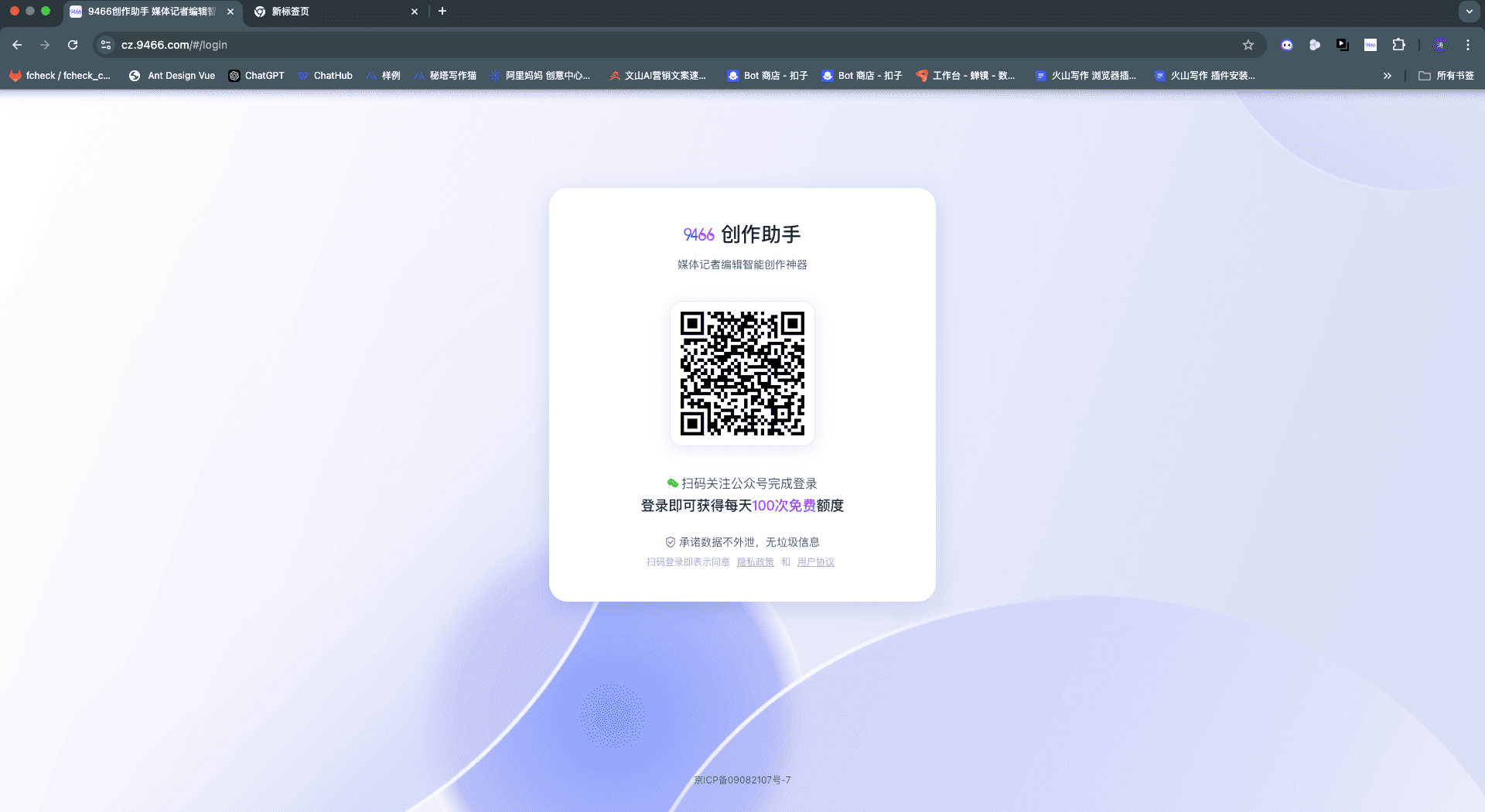Screen dimensions: 1485x812
Task: Click the dark overlapping-squares extension icon
Action: [x=1343, y=45]
